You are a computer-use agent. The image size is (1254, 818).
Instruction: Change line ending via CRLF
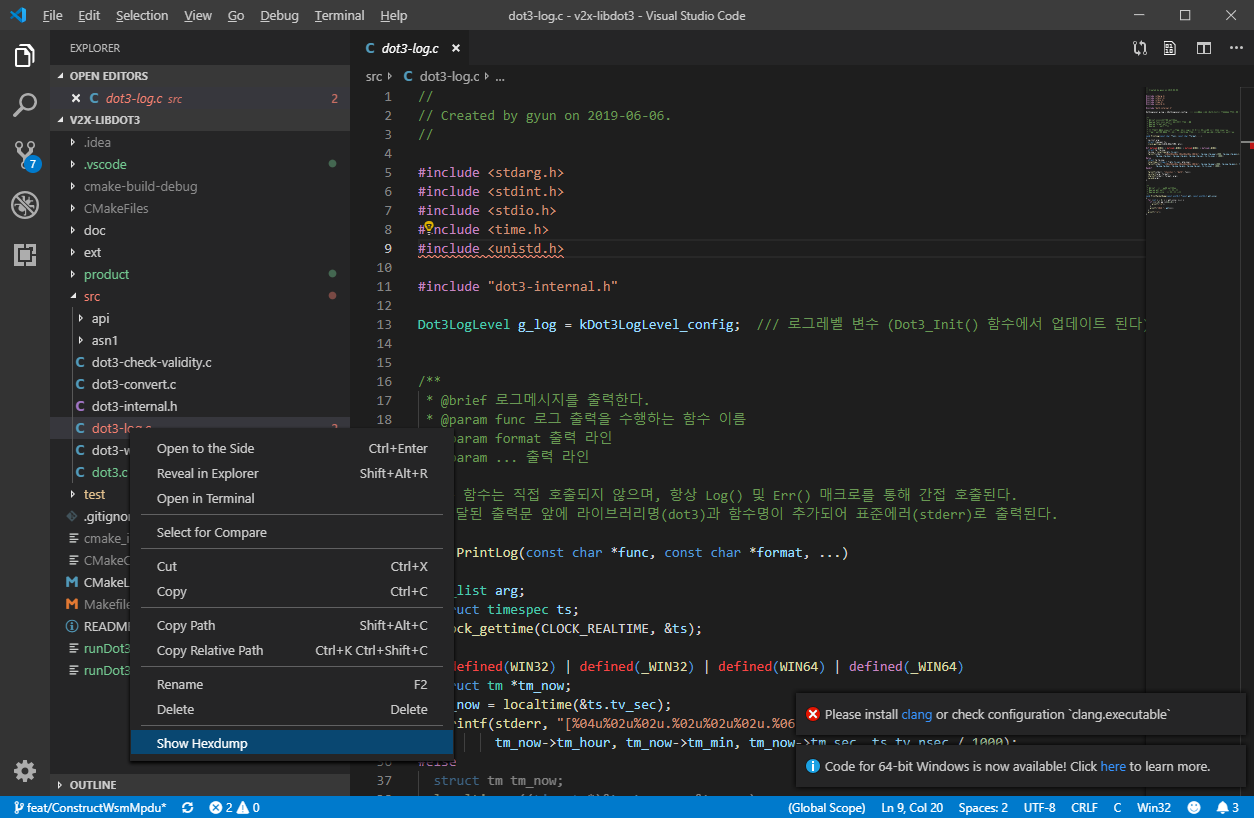1084,807
